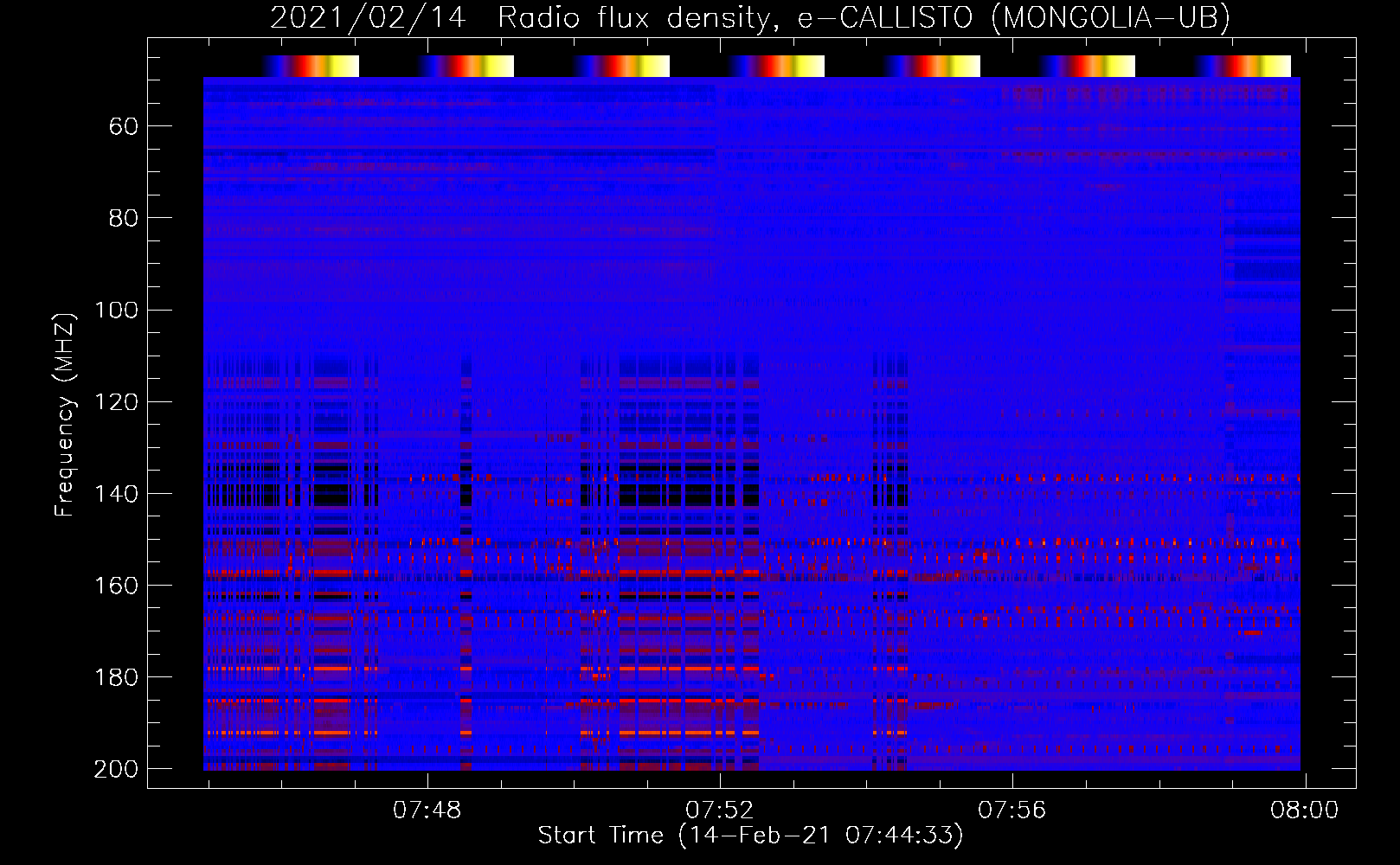Viewport: 1400px width, 865px height.
Task: Click the leftmost color scale bar above the spectrogram
Action: click(311, 66)
